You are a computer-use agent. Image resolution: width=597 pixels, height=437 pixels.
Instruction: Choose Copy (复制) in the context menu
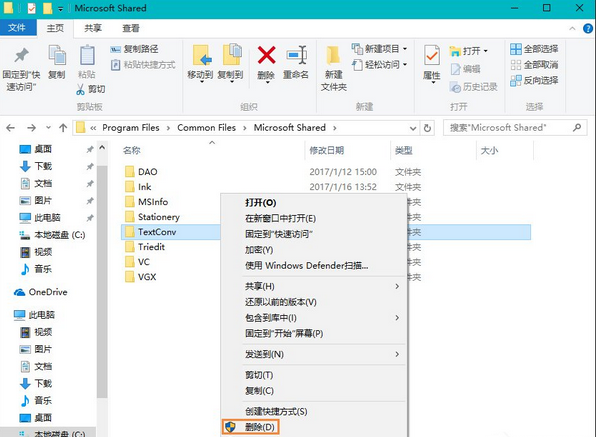(314, 391)
